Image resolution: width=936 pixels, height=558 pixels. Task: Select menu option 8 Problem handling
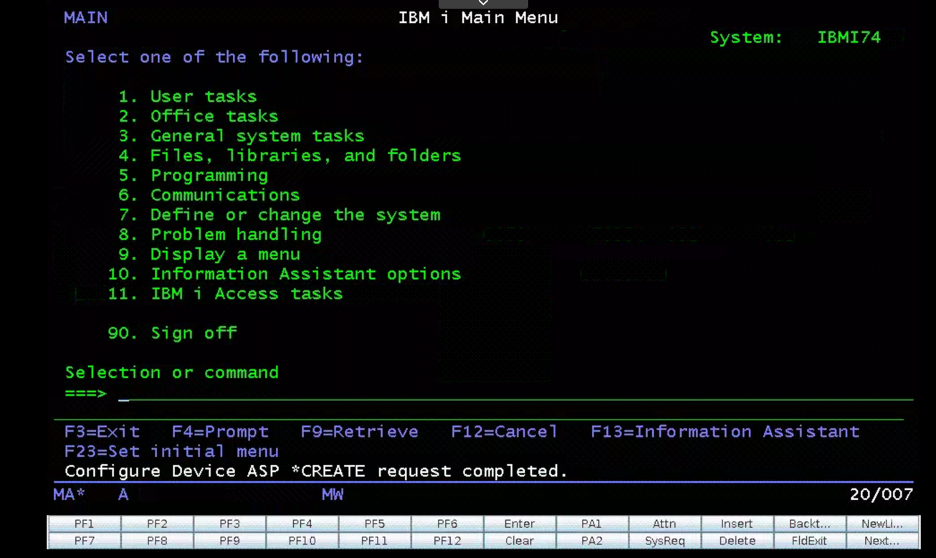coord(220,235)
